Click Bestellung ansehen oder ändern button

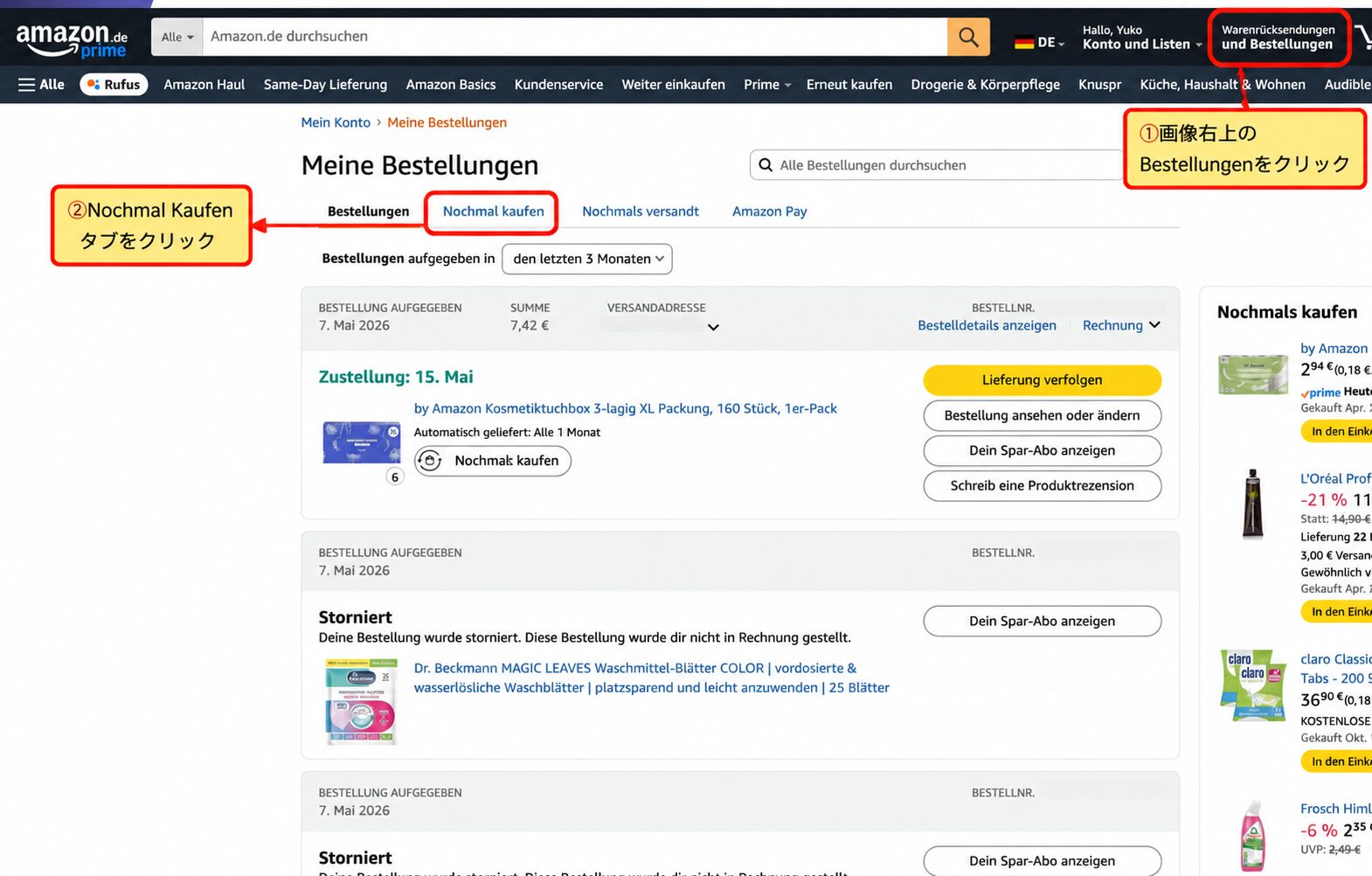point(1042,415)
